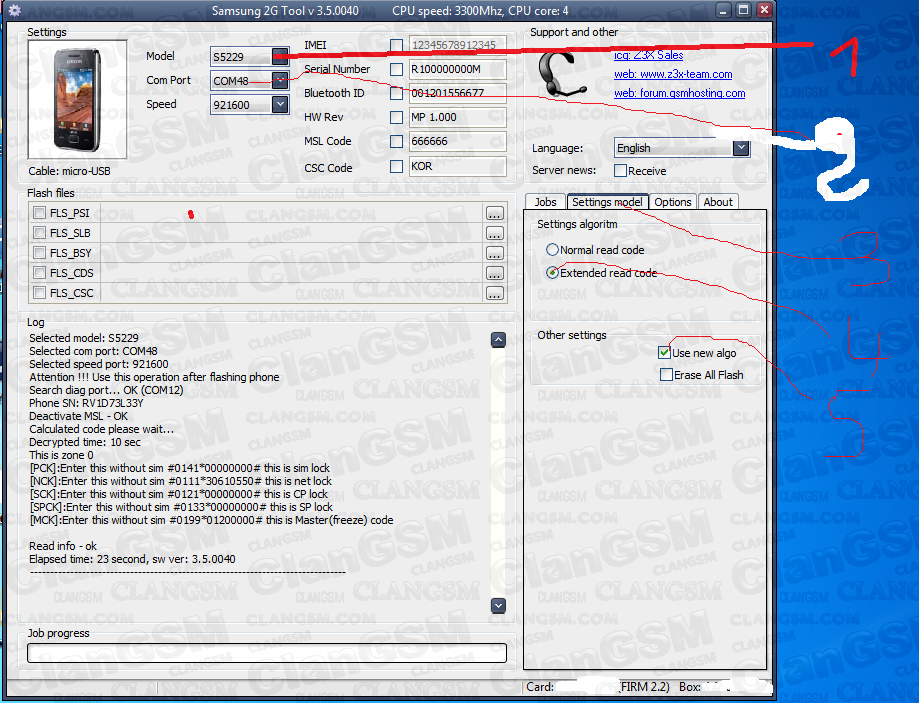Click log line with NCK net lock code

[x=181, y=481]
